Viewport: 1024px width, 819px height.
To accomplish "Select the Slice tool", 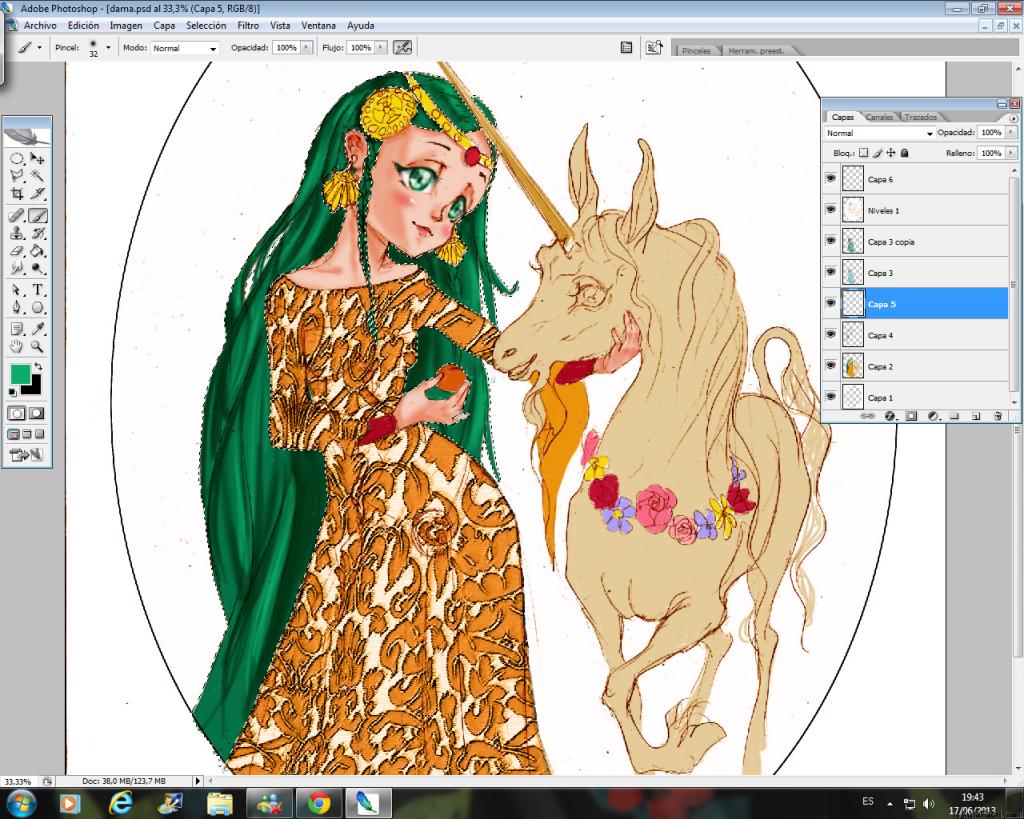I will tap(37, 193).
